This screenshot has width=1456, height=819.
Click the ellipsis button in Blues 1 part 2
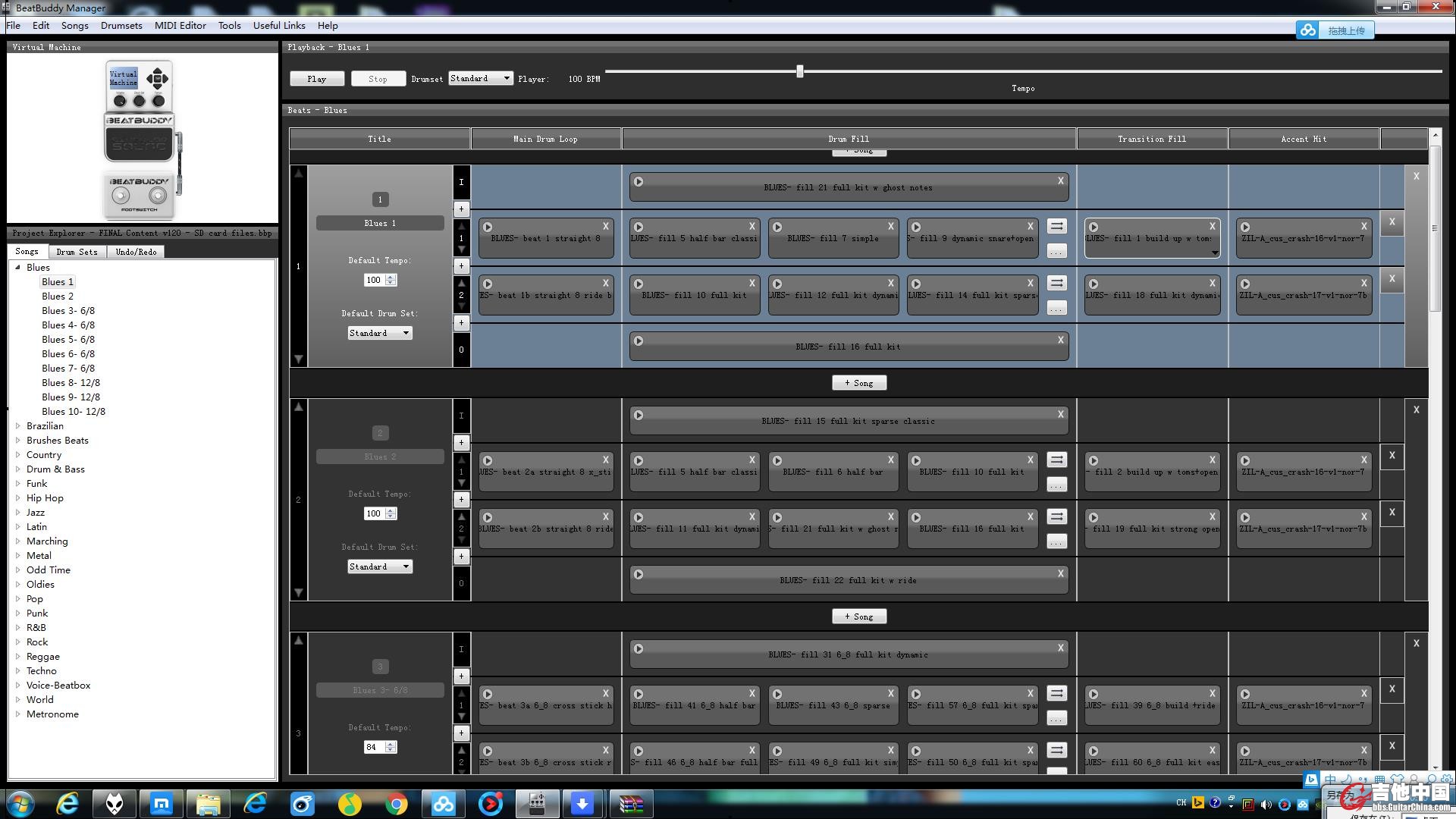[1056, 309]
